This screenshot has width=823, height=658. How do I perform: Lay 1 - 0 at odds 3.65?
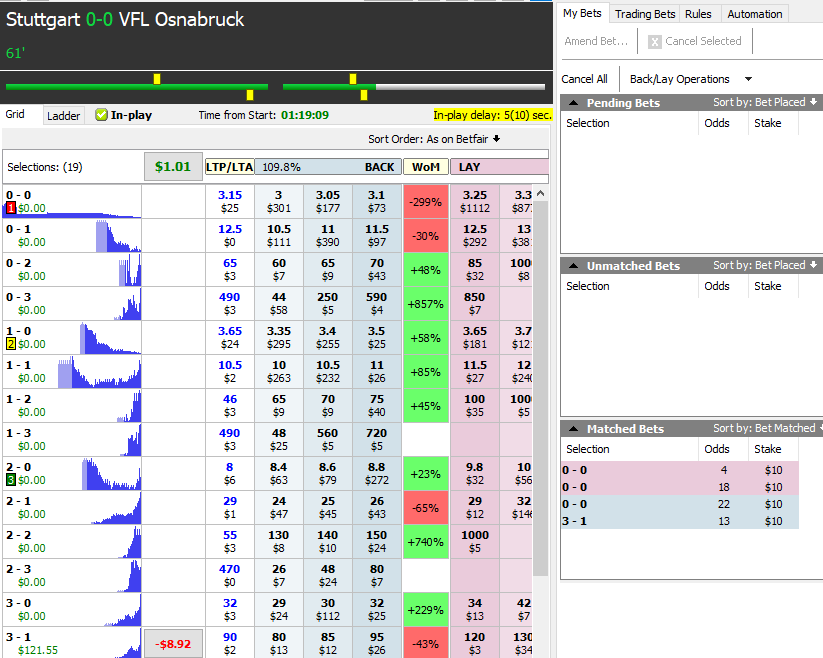click(474, 337)
